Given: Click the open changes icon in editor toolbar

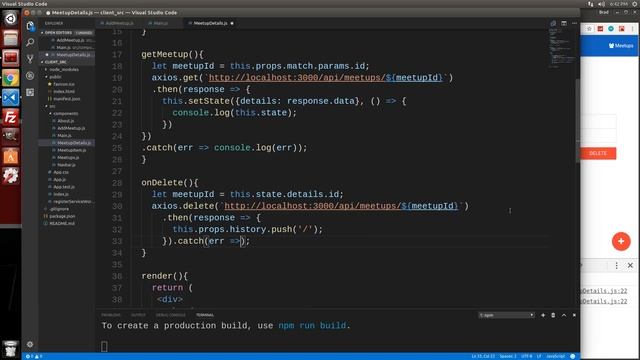Looking at the screenshot, I should click(x=553, y=23).
